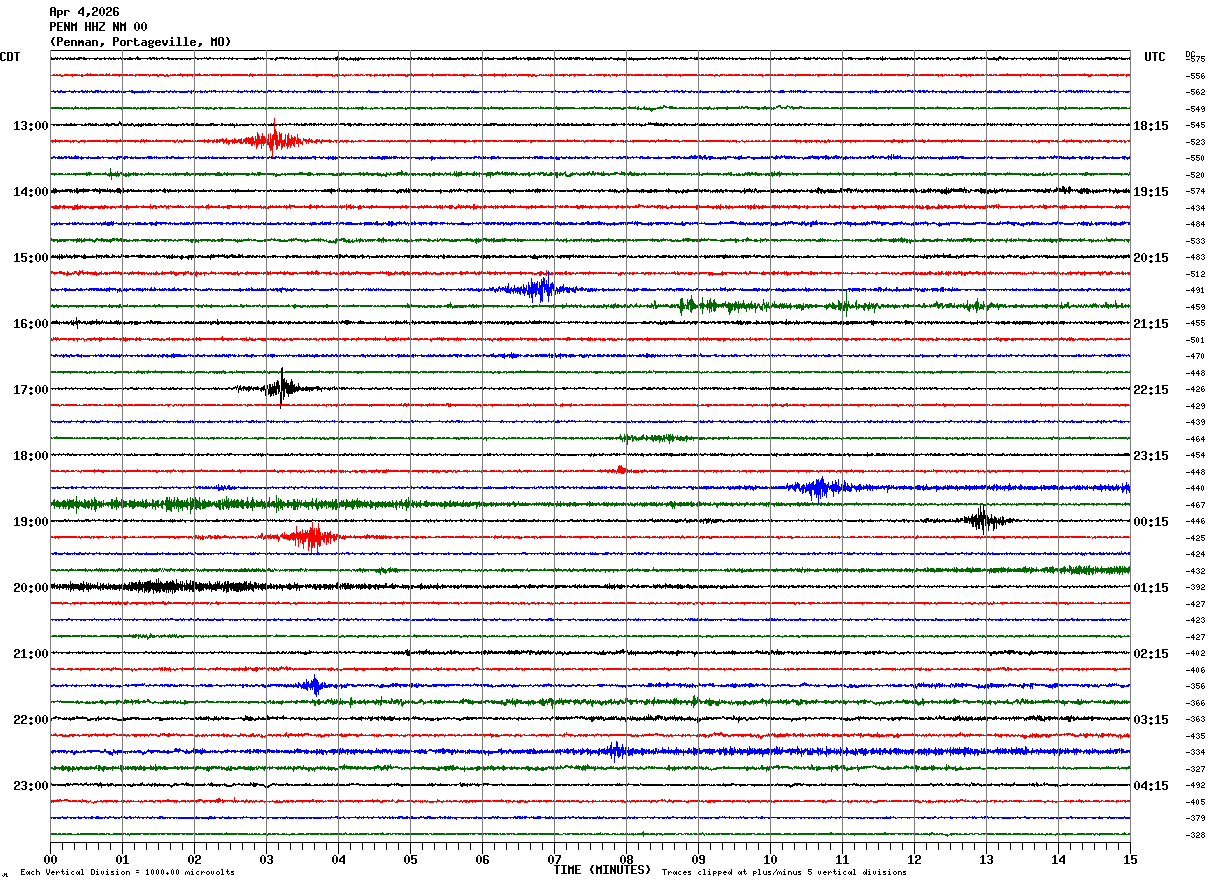Click the "21:15" UTC time label
1210x886 pixels.
(x=1151, y=324)
